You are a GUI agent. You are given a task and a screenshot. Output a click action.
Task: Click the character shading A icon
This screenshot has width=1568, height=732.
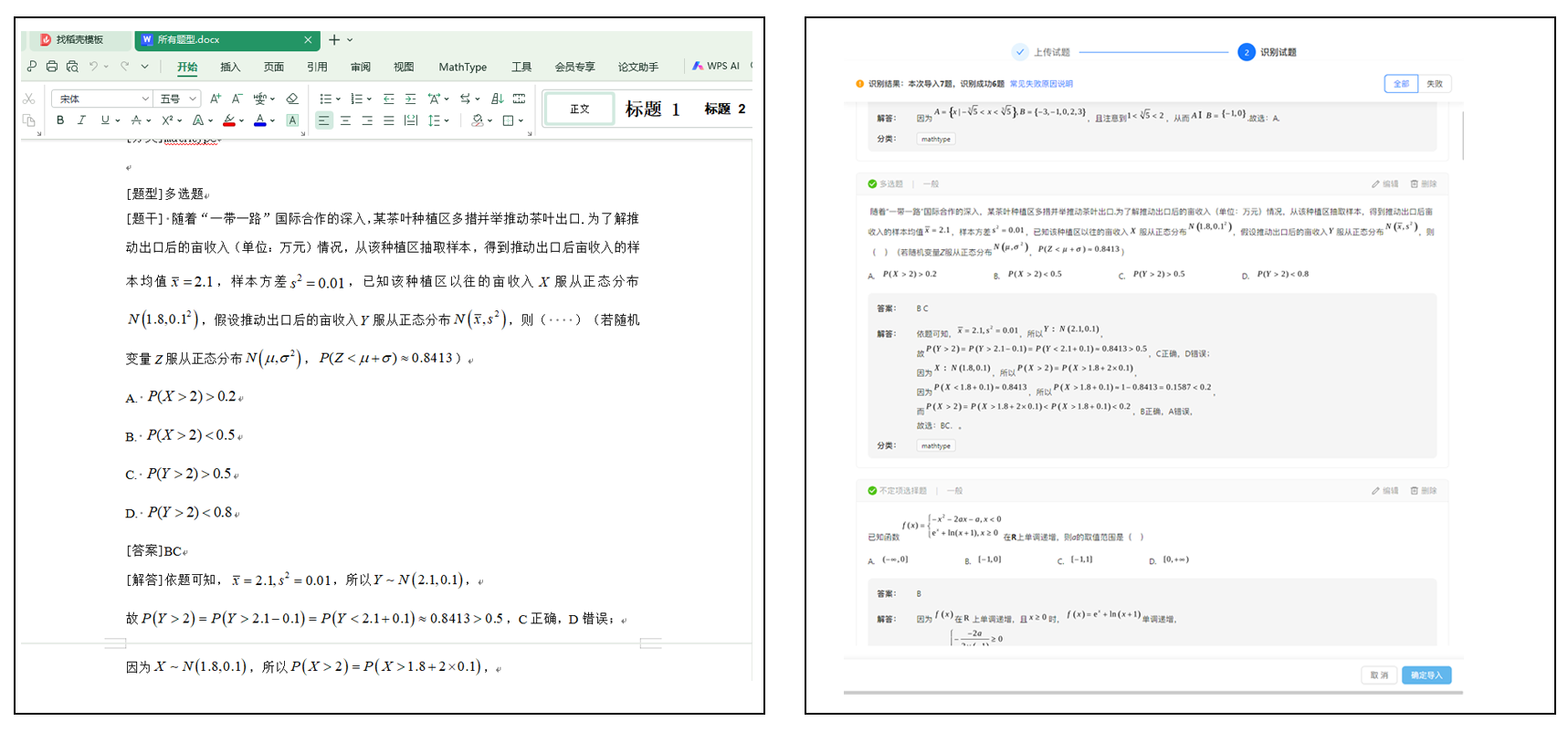(292, 120)
